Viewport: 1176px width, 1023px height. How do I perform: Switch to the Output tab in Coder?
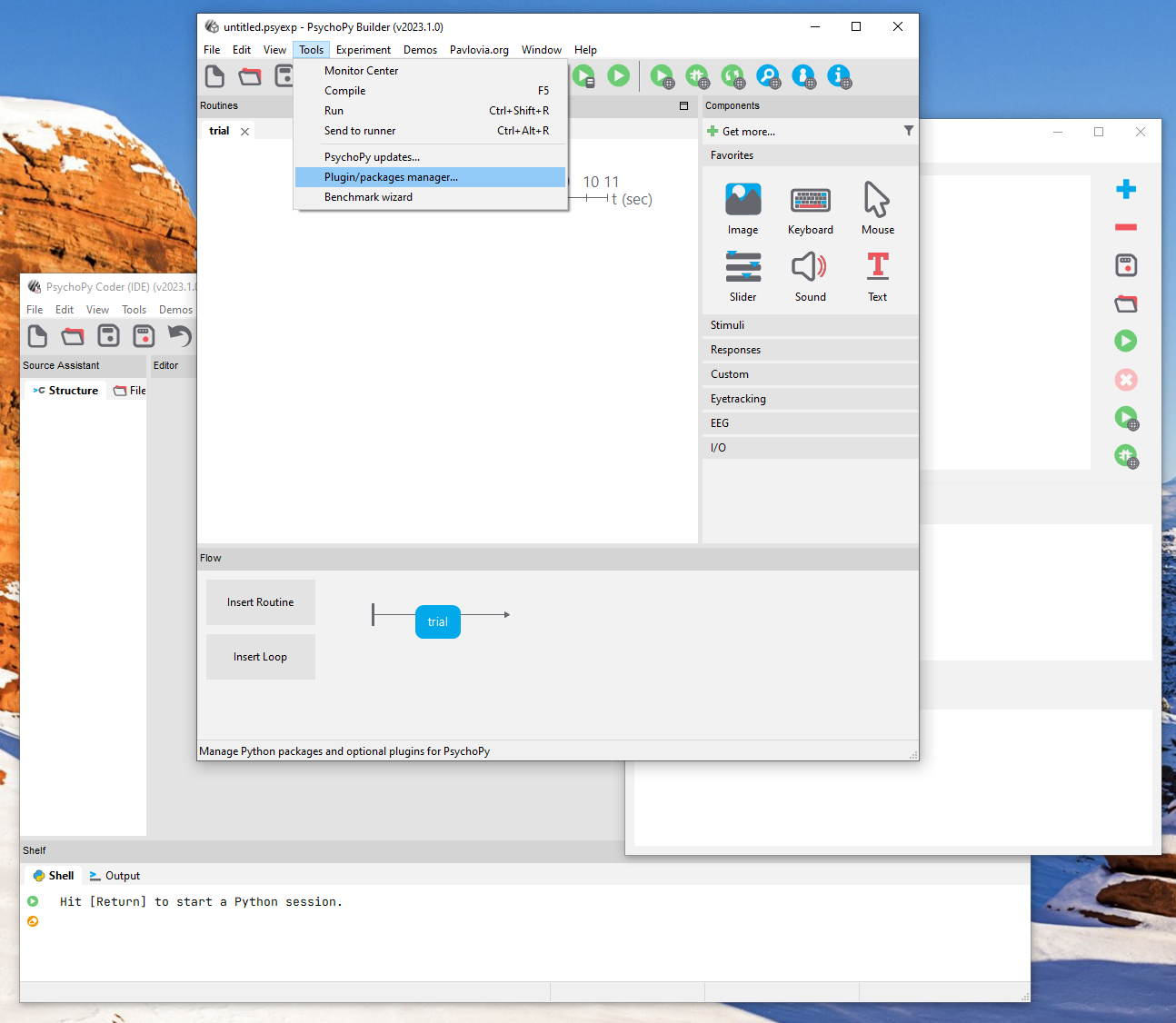pos(115,876)
